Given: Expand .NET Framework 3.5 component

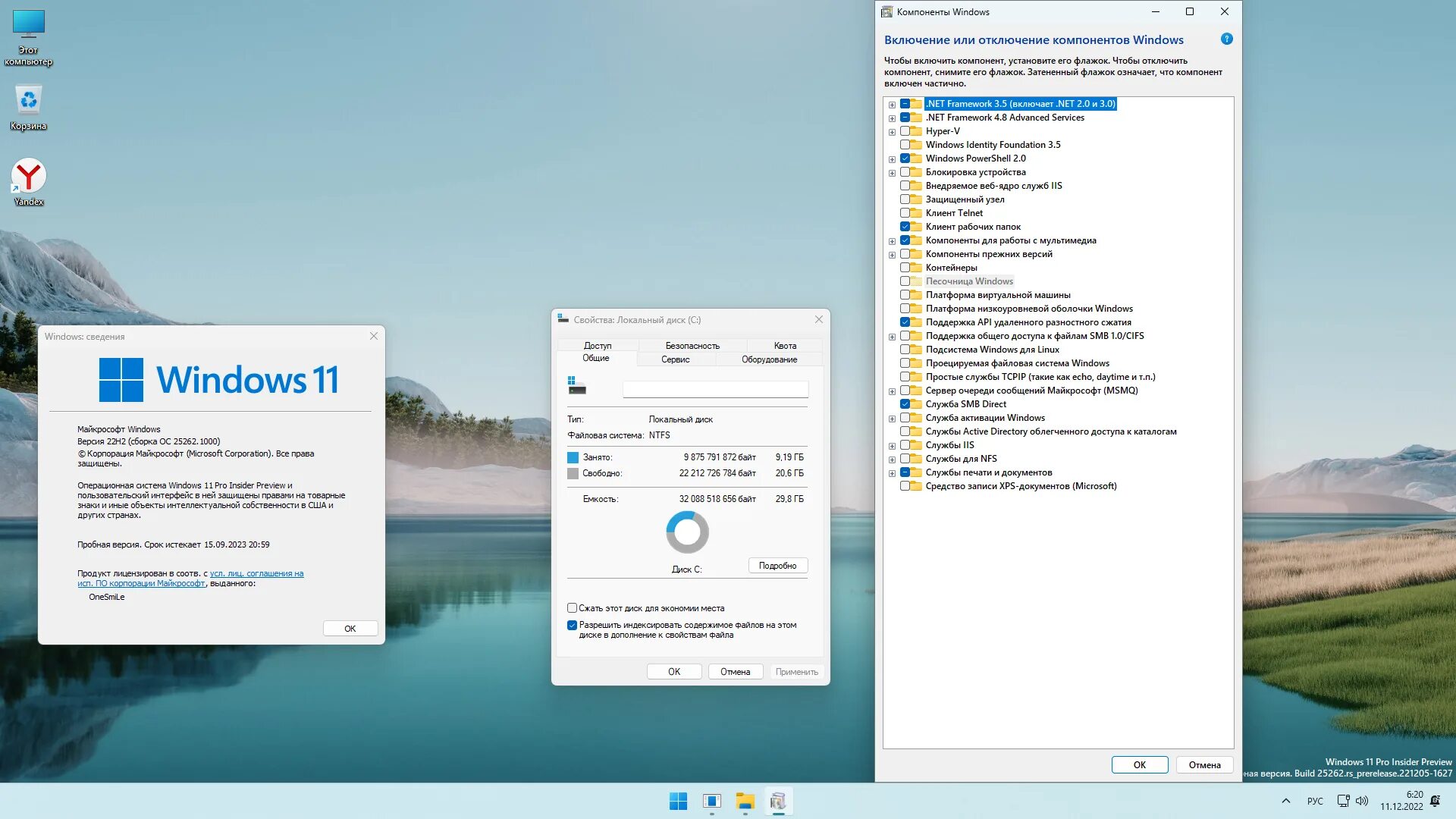Looking at the screenshot, I should click(892, 103).
